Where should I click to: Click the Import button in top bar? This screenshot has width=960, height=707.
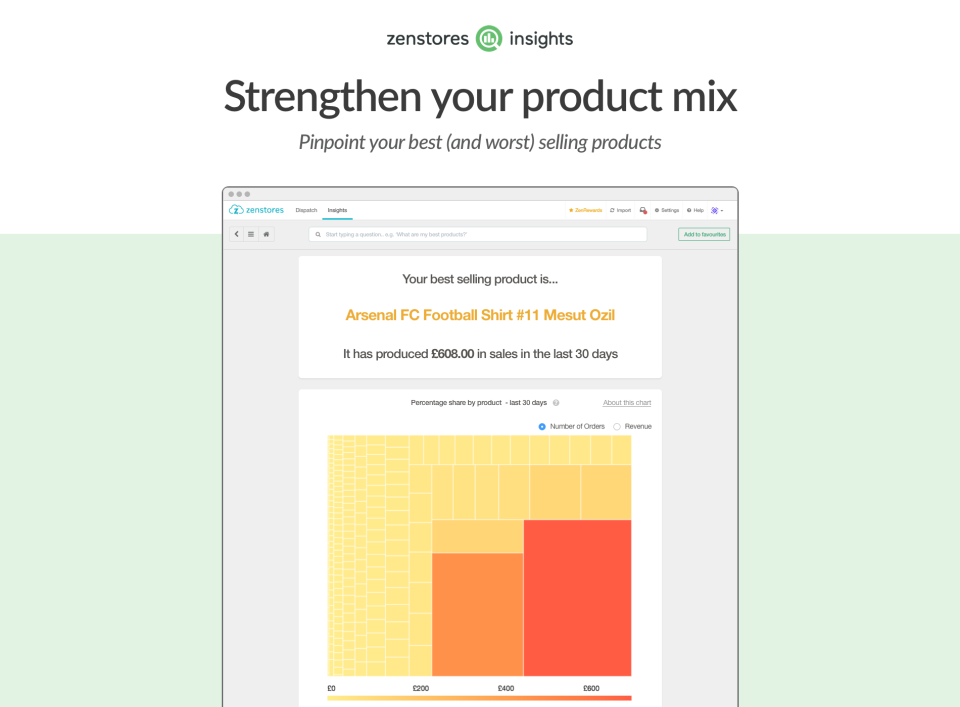(620, 210)
